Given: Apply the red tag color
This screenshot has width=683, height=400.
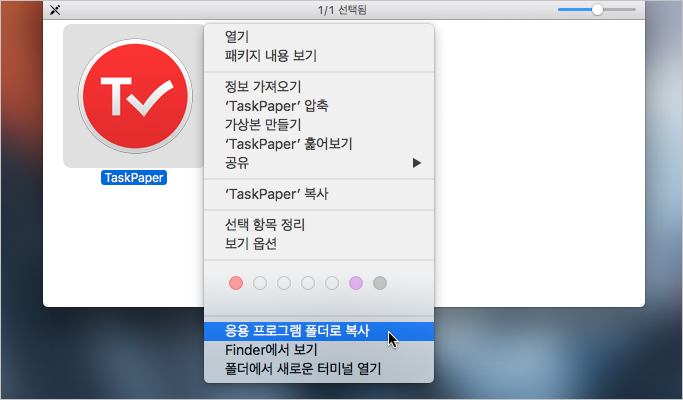Looking at the screenshot, I should click(236, 283).
